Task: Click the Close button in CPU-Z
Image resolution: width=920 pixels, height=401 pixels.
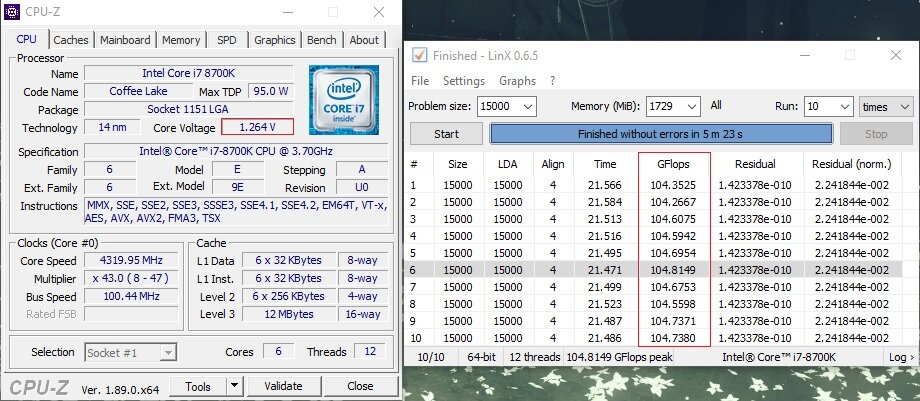Action: [x=360, y=386]
